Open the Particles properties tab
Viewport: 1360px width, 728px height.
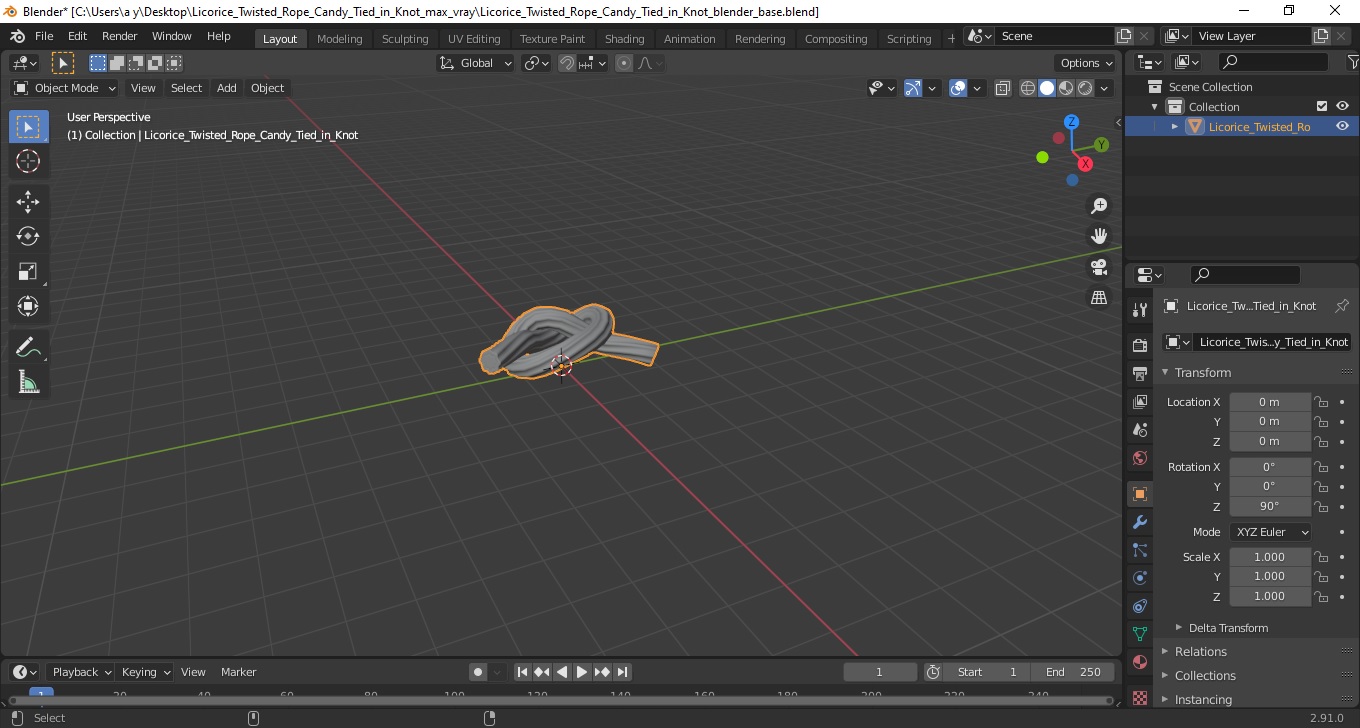coord(1140,550)
